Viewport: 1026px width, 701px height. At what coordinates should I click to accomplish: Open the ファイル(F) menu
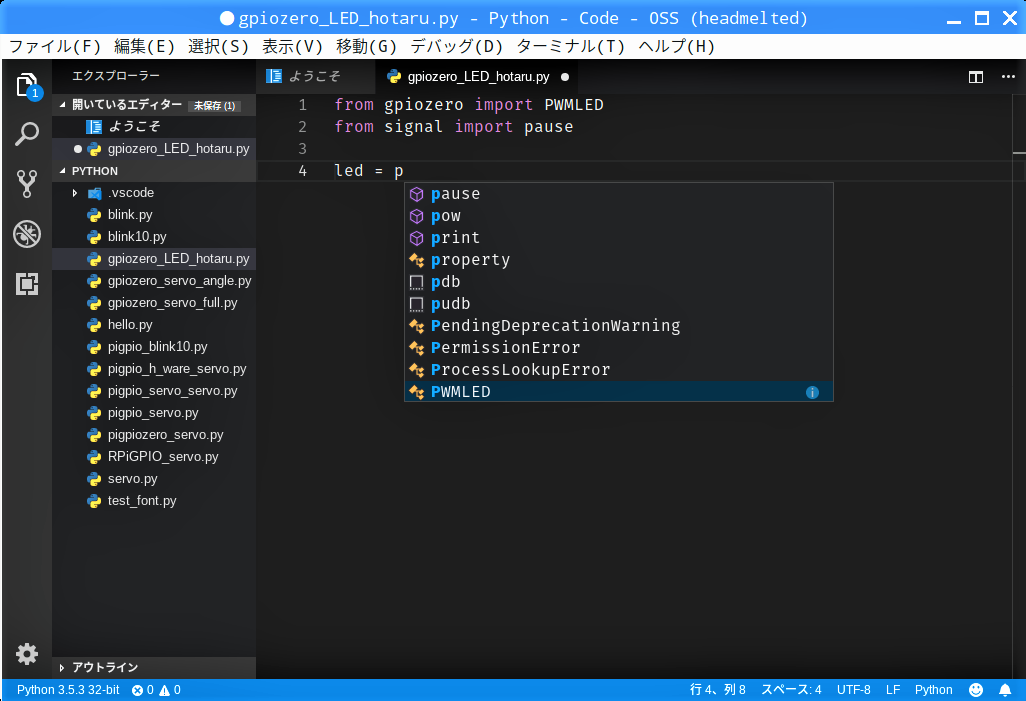coord(55,46)
